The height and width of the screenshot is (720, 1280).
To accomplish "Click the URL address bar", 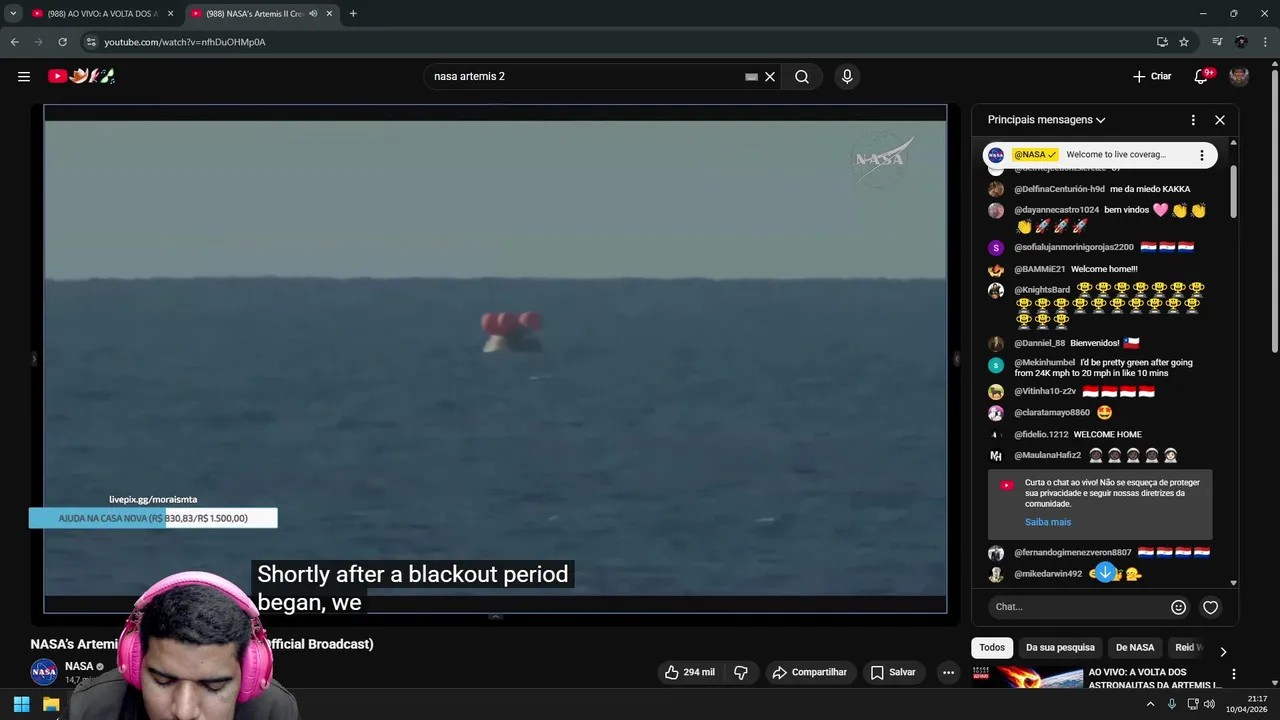I will pos(620,42).
